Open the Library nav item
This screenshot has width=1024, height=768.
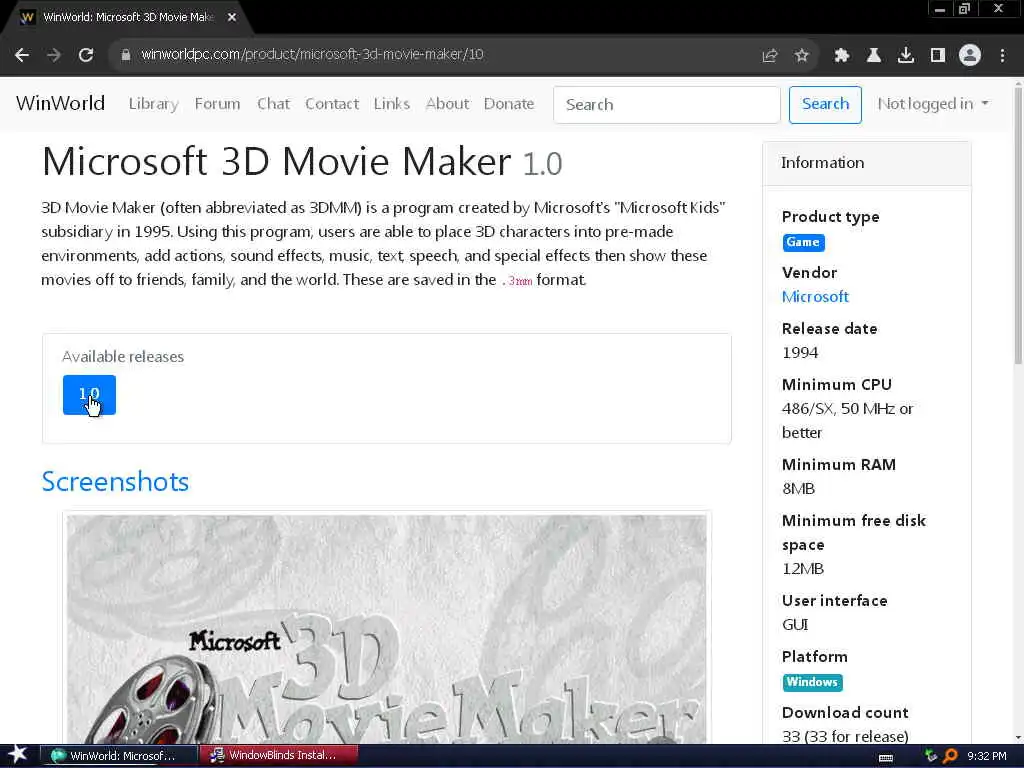[153, 104]
